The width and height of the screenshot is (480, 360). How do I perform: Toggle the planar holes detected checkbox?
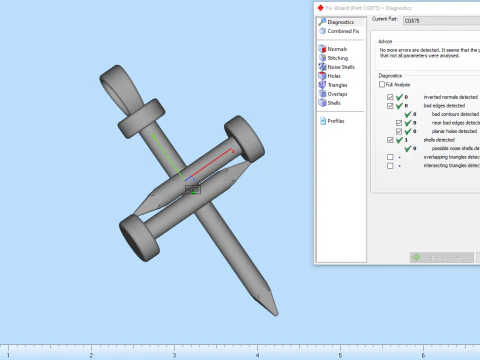(x=399, y=131)
